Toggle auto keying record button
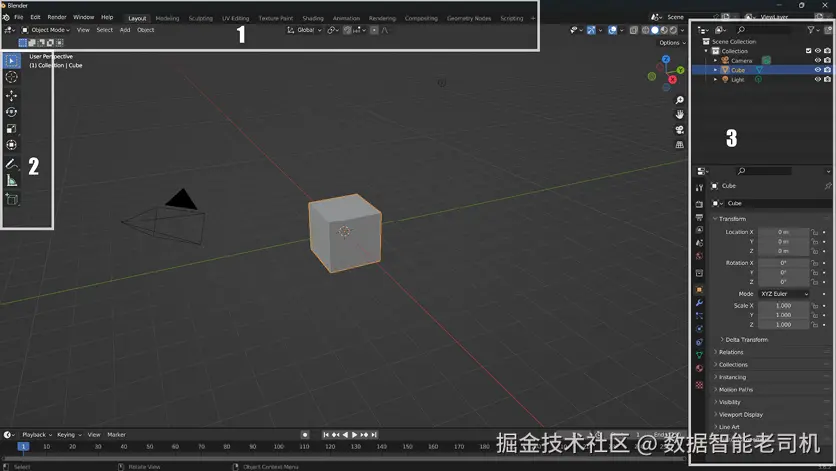This screenshot has width=836, height=471. point(305,435)
